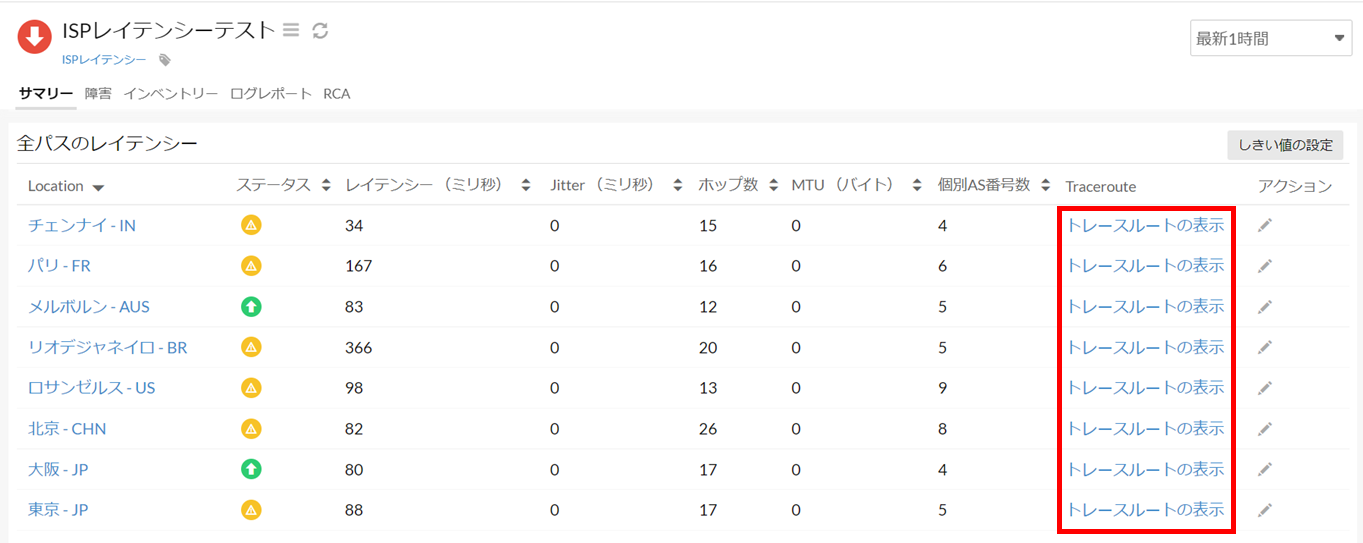Click the green up status icon for メルボルン
The image size is (1363, 543).
[251, 307]
